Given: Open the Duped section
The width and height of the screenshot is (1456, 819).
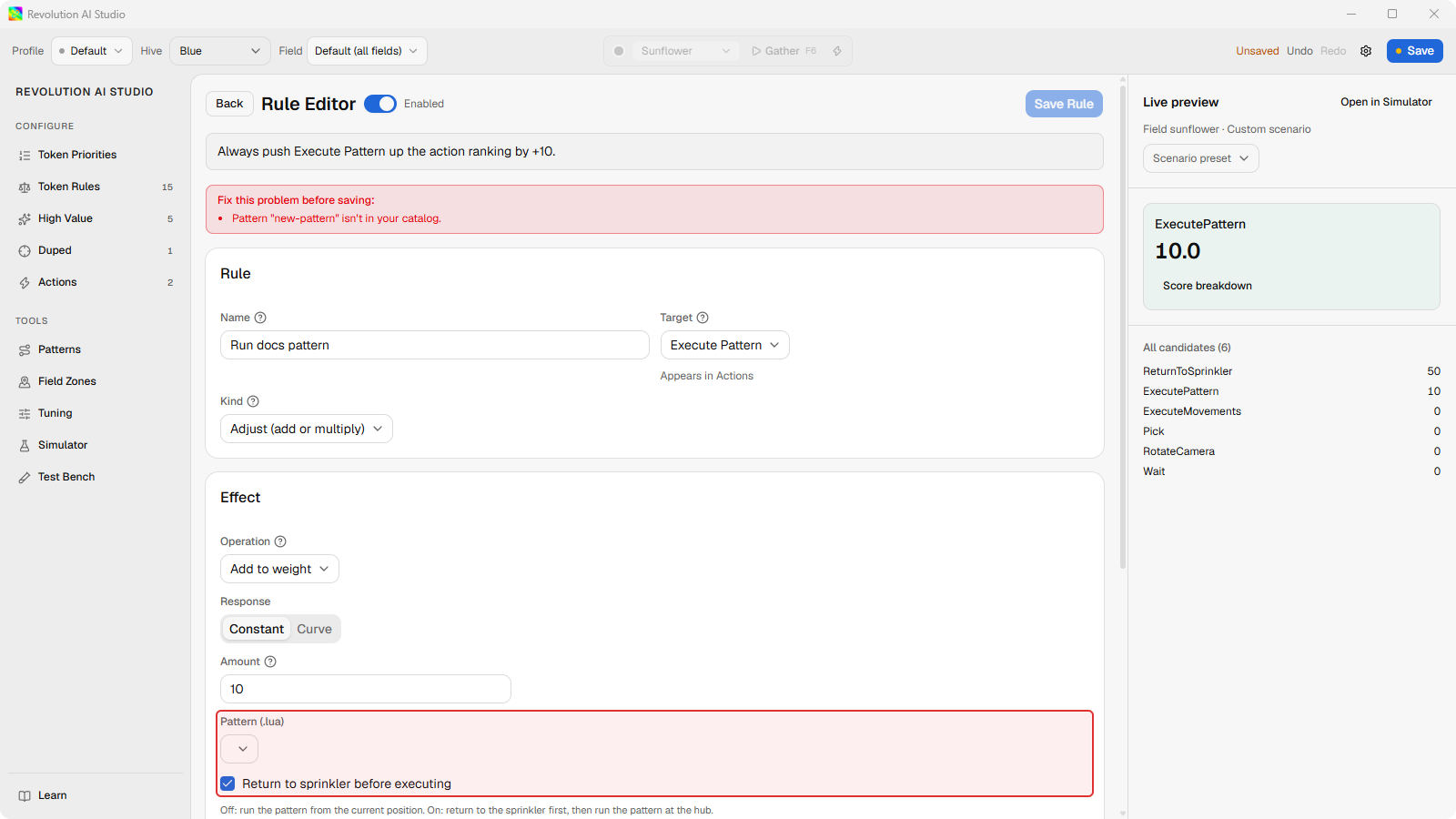Looking at the screenshot, I should pos(95,250).
